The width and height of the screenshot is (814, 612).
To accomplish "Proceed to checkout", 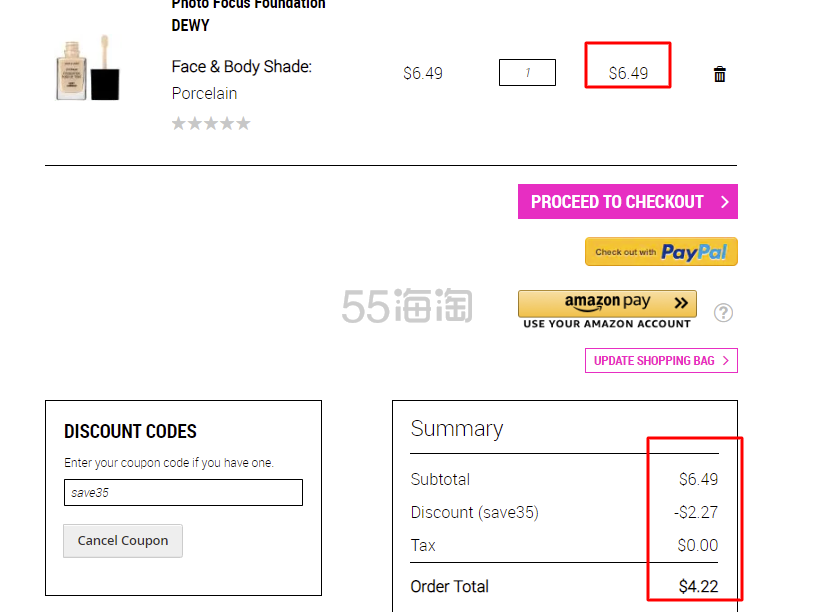I will click(628, 201).
